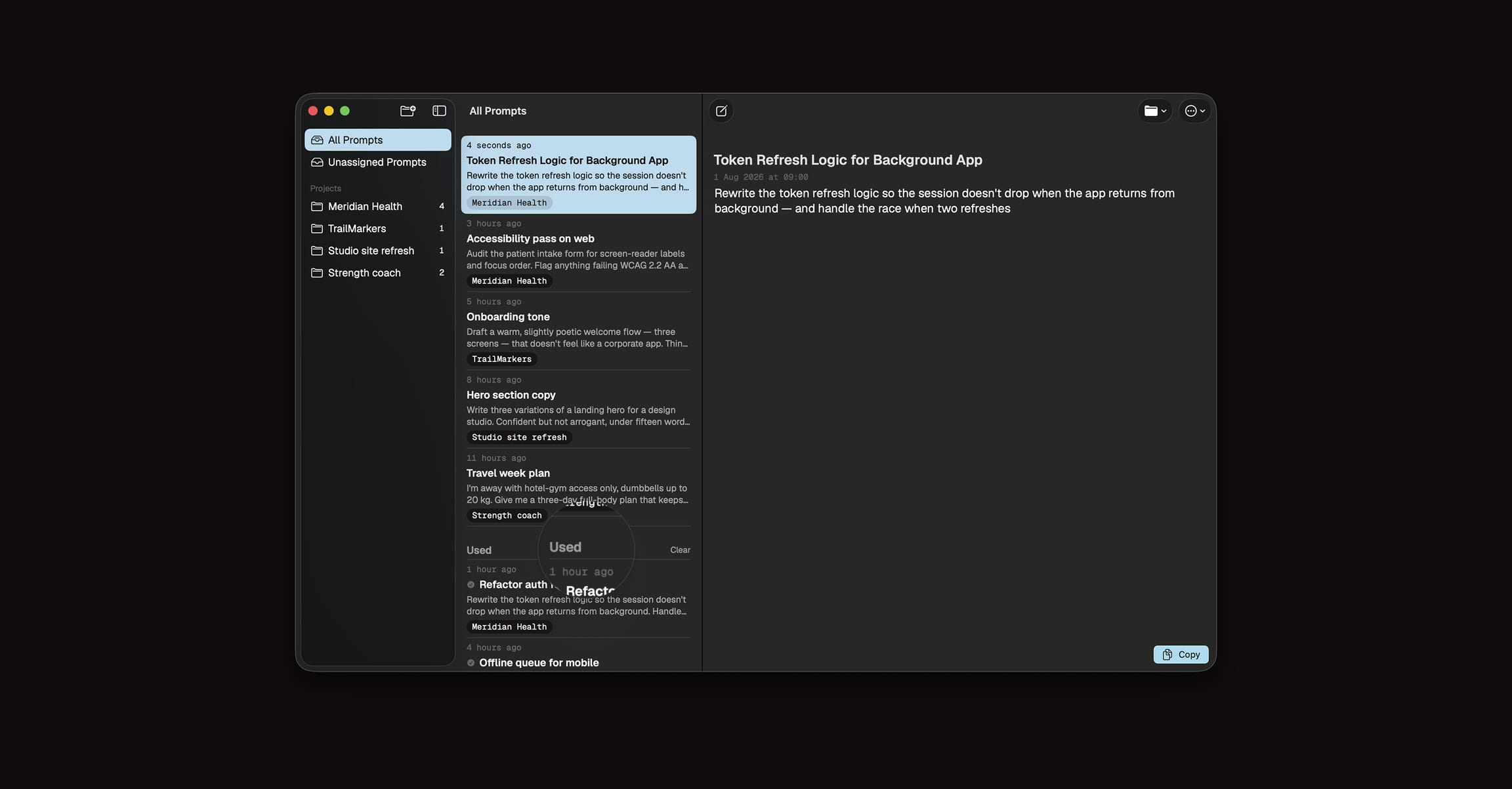Click the used checkmark beside Offline queue
Image resolution: width=1512 pixels, height=789 pixels.
coord(471,663)
